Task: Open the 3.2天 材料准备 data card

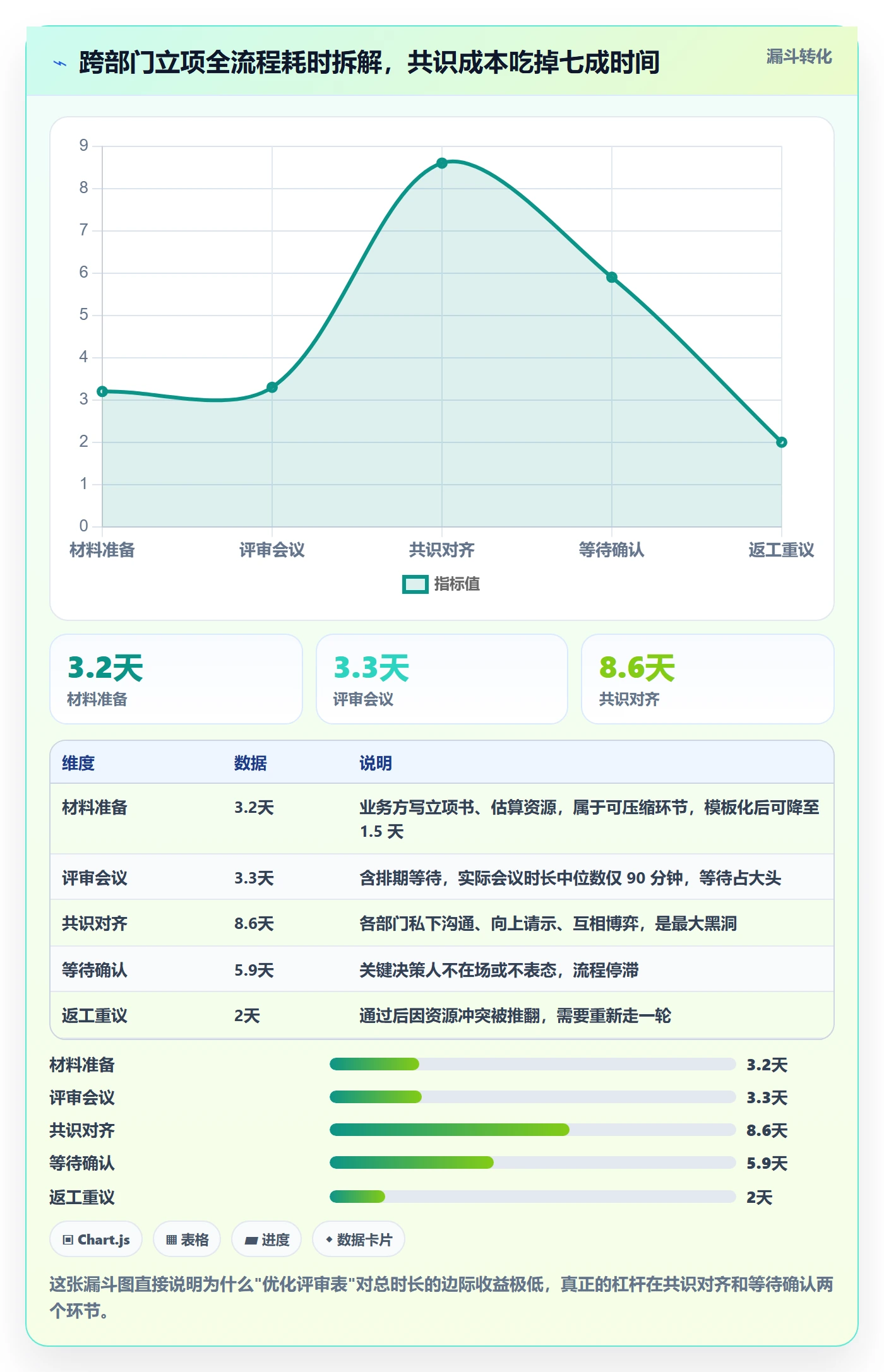Action: [176, 679]
